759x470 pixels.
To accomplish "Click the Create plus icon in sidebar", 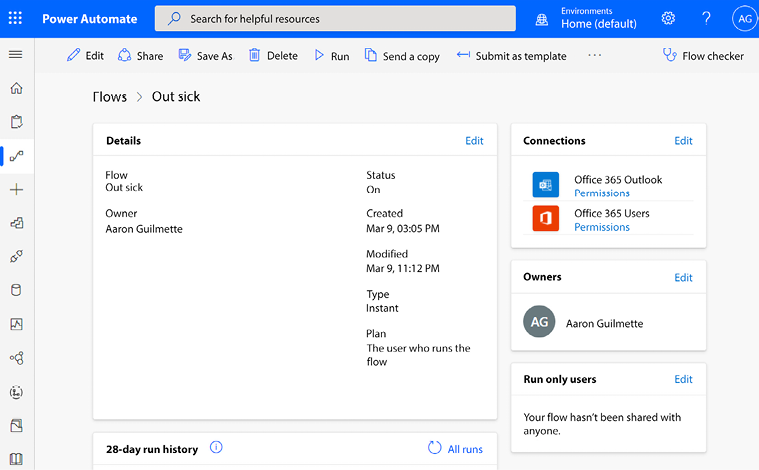I will coord(16,189).
